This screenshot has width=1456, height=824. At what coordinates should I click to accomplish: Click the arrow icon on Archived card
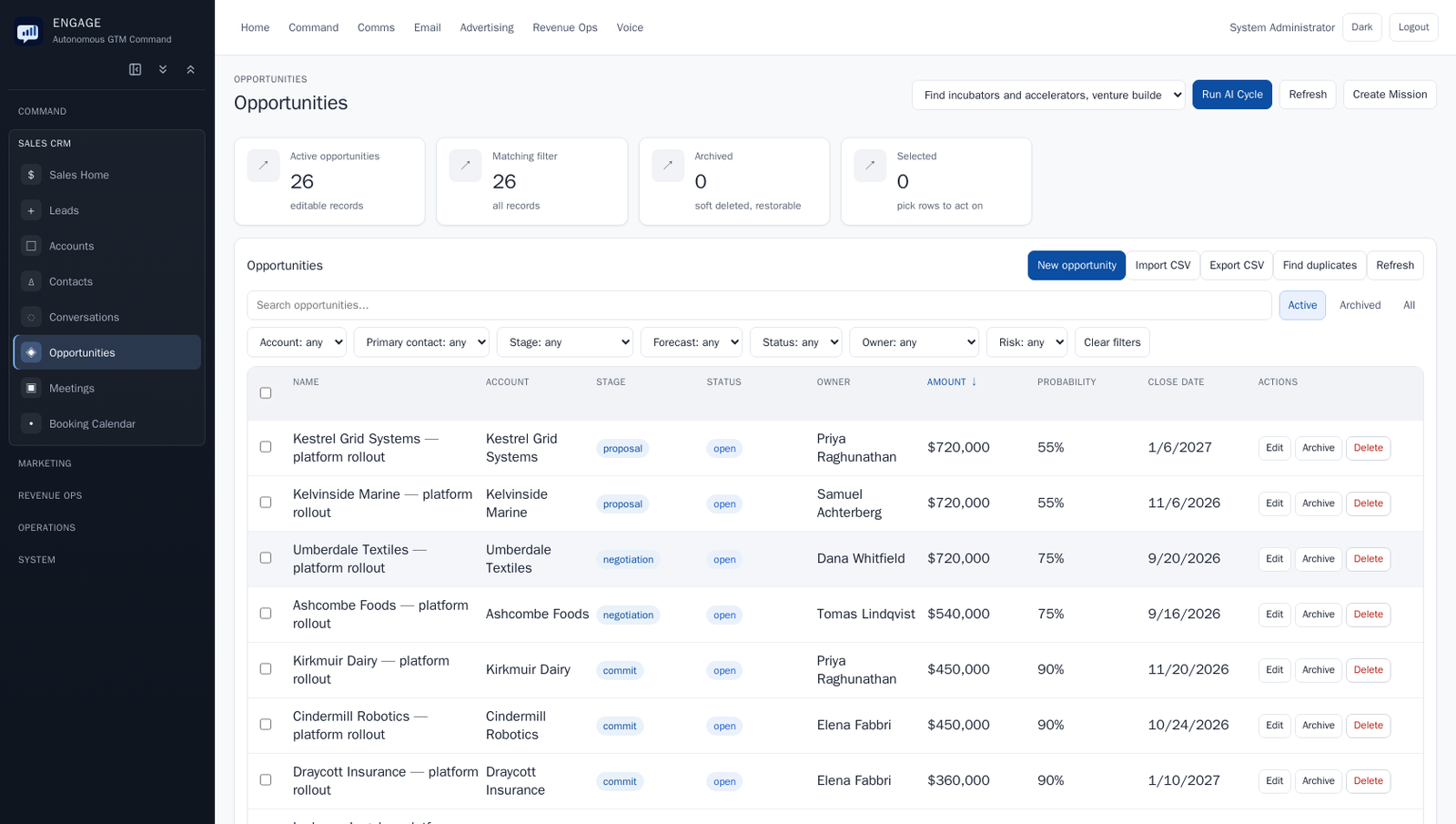tap(668, 166)
